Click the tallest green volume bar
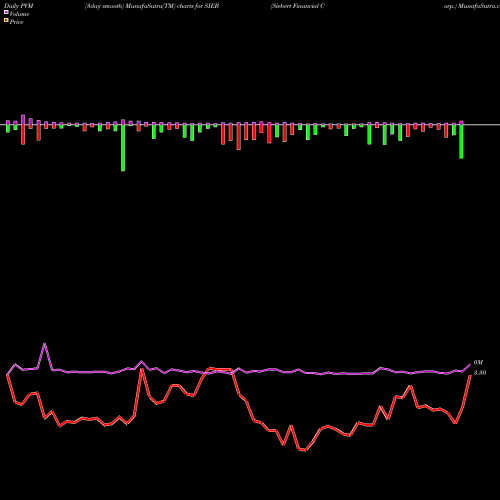 [x=123, y=148]
